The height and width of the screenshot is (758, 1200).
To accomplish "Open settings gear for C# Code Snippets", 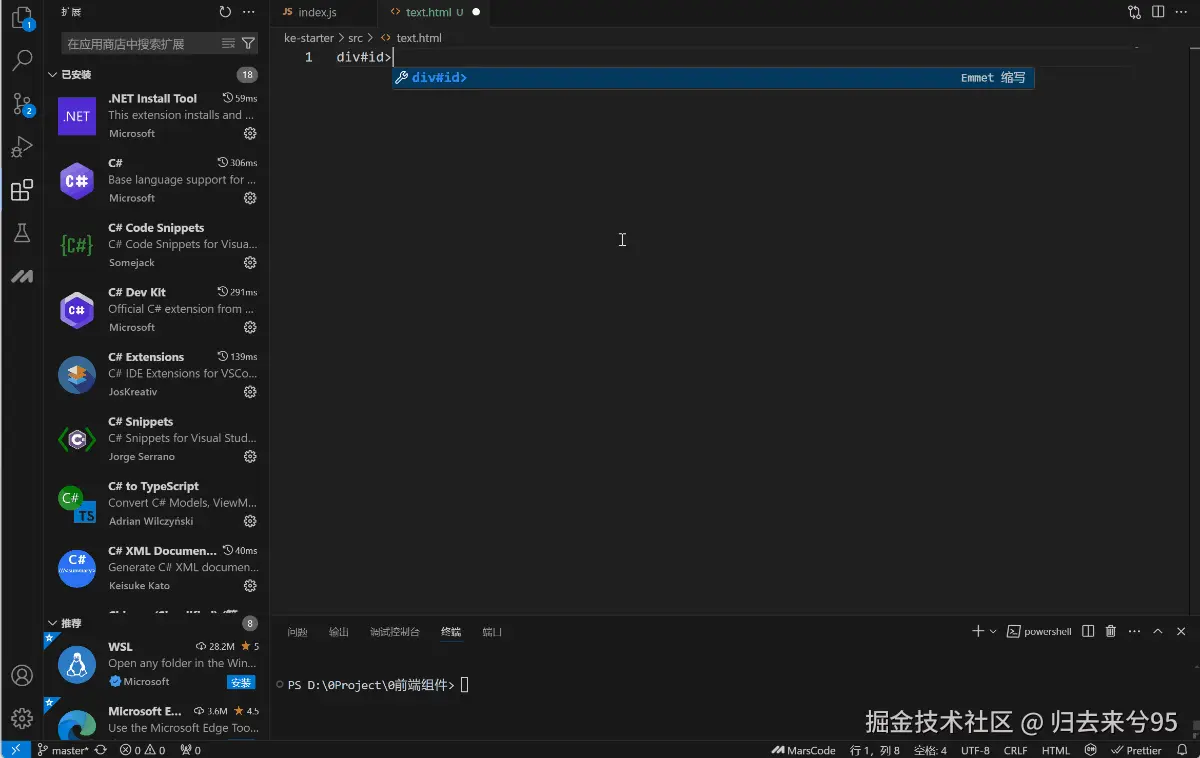I will click(x=250, y=263).
